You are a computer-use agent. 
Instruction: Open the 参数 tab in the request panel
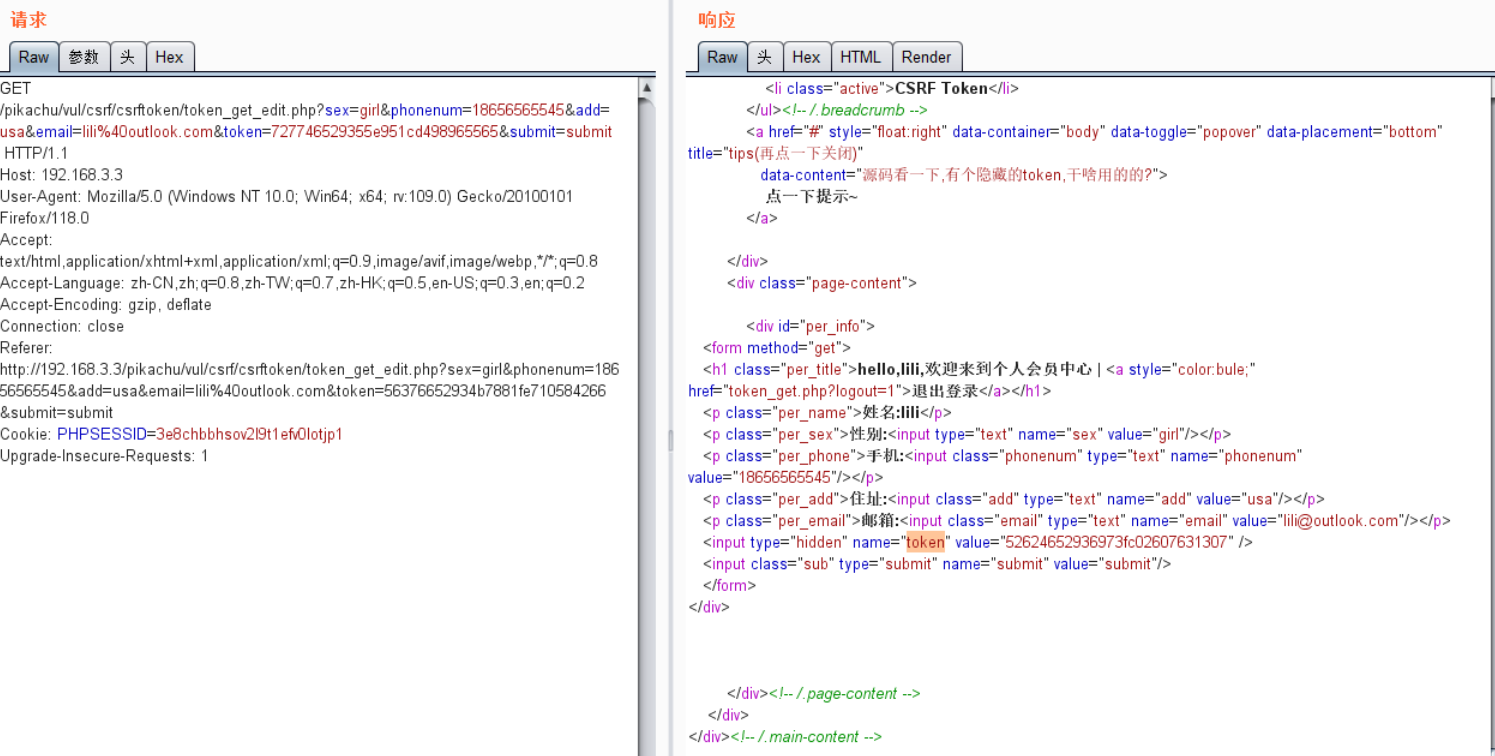coord(84,57)
